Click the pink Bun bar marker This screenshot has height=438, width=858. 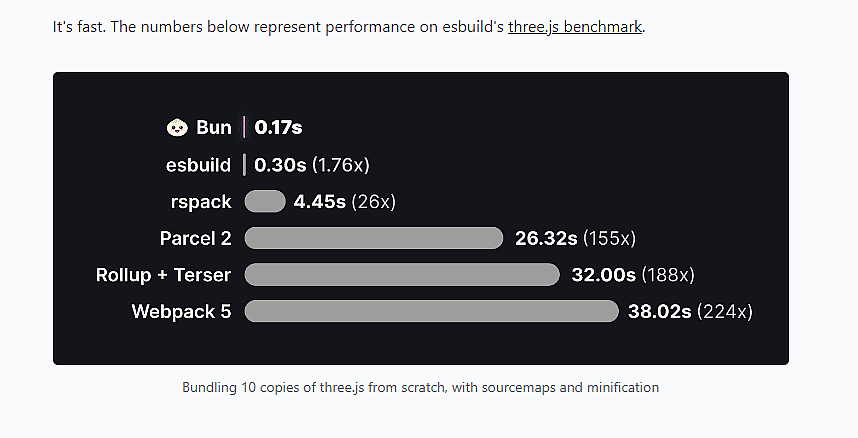pos(244,128)
